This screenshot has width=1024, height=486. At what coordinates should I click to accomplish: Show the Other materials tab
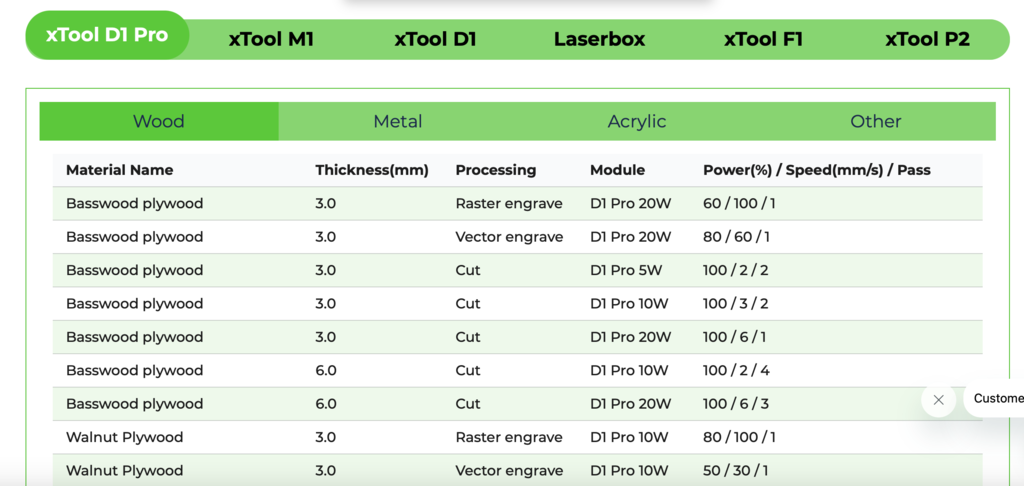[x=876, y=122]
